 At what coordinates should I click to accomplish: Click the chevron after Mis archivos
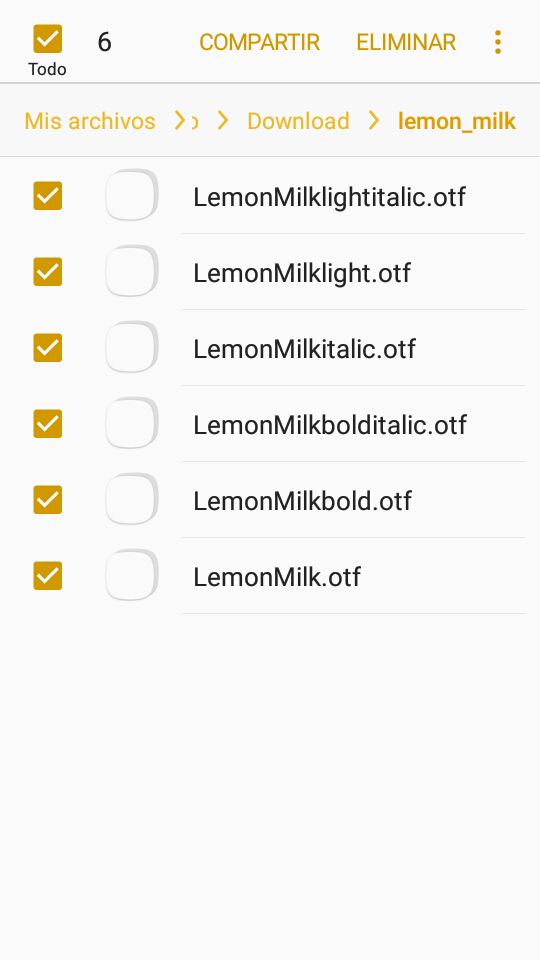click(179, 121)
